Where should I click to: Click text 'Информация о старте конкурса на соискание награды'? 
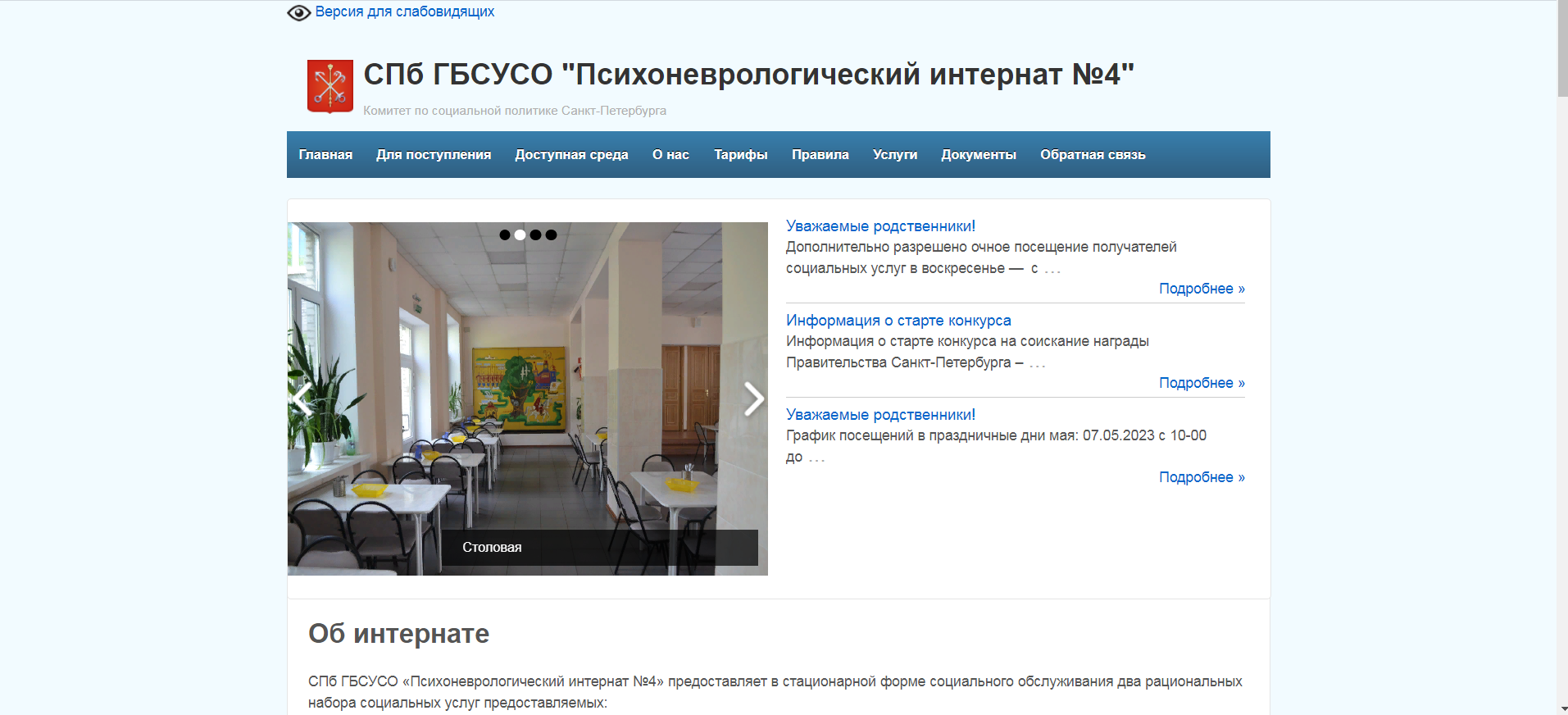(967, 341)
